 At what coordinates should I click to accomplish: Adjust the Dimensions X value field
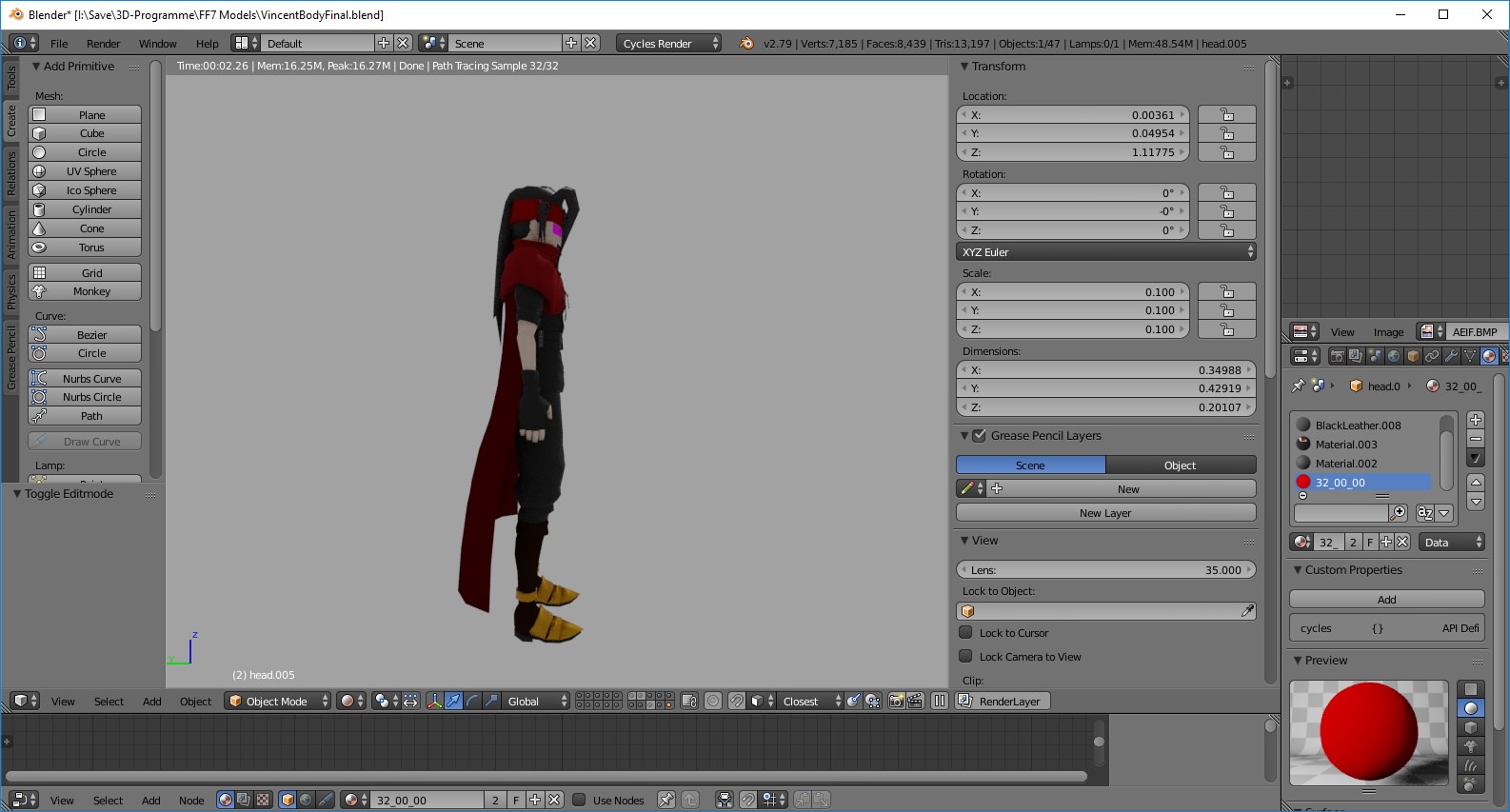click(1106, 370)
